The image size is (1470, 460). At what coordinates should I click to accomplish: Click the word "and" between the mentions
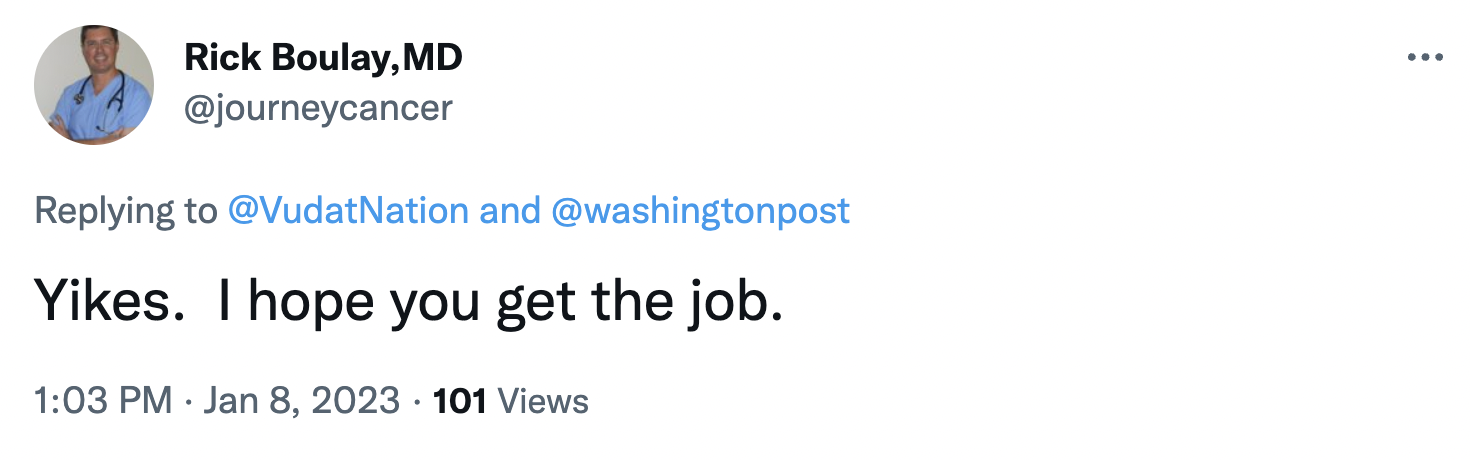pos(510,210)
